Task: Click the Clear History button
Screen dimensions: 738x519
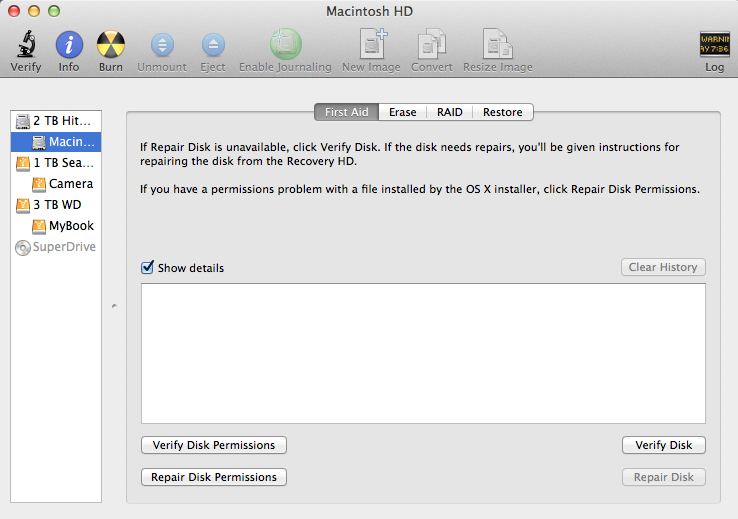Action: click(663, 267)
